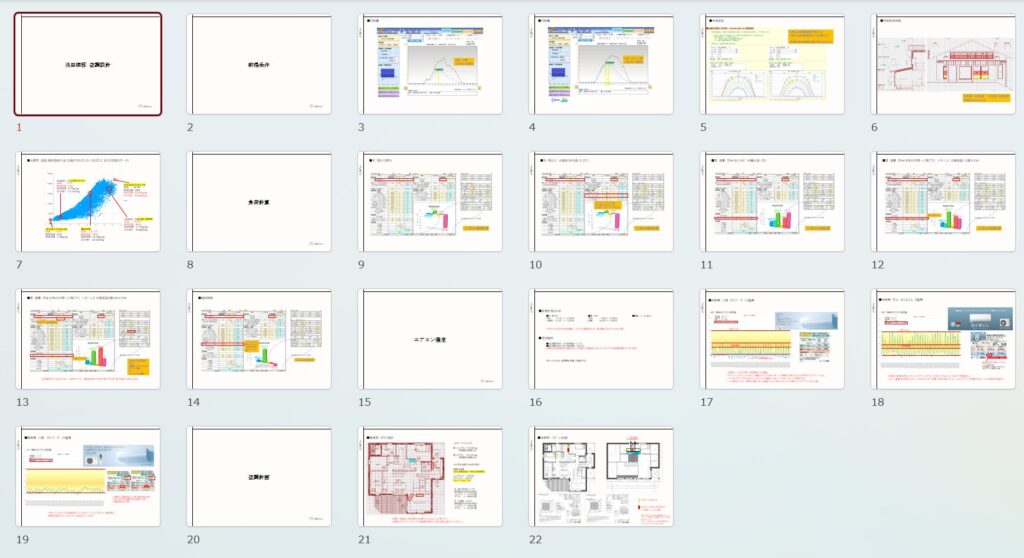Image resolution: width=1024 pixels, height=558 pixels.
Task: Click slide 22 with two floor plans
Action: pyautogui.click(x=602, y=478)
